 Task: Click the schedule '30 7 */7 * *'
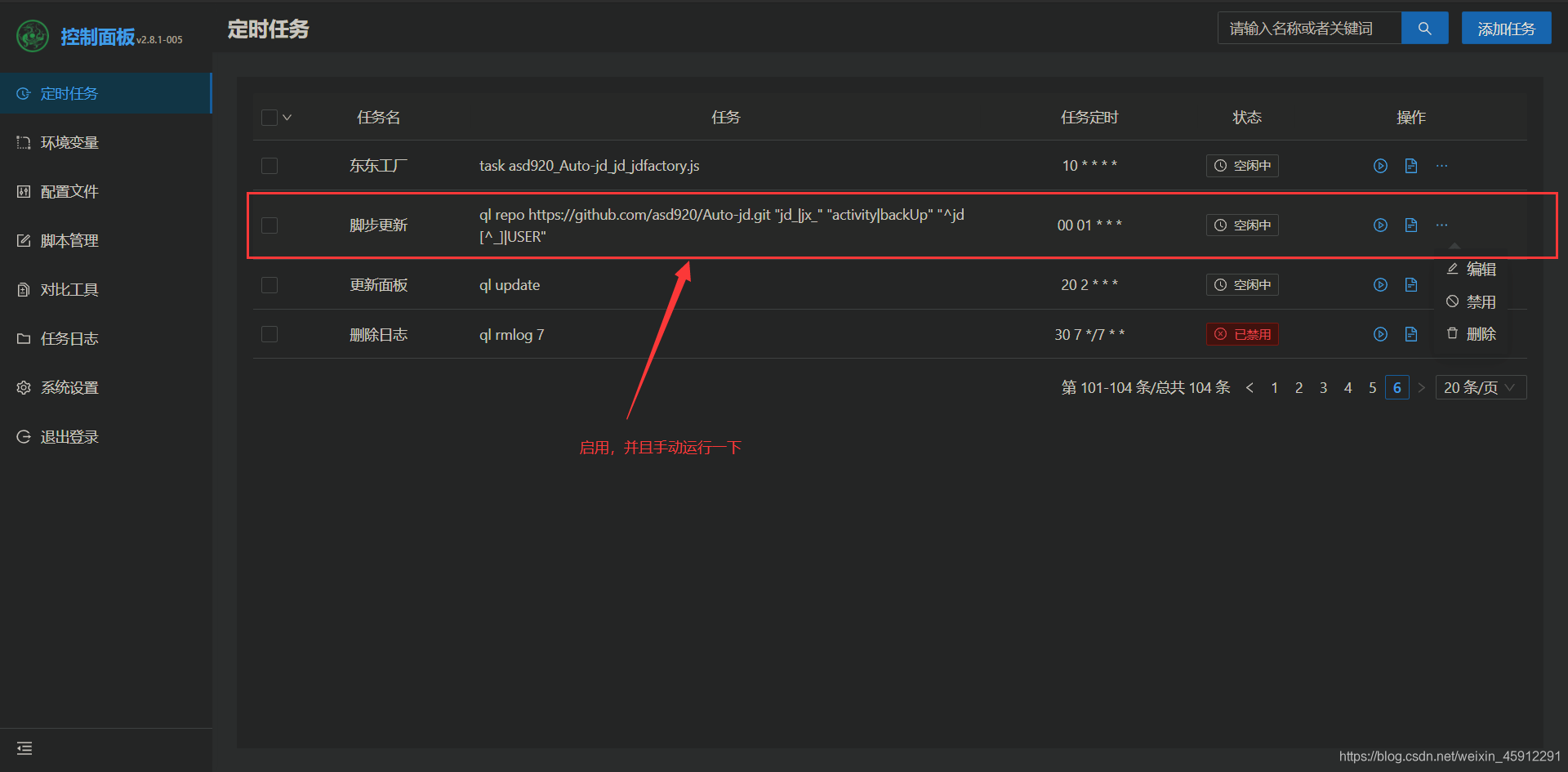pyautogui.click(x=1089, y=335)
